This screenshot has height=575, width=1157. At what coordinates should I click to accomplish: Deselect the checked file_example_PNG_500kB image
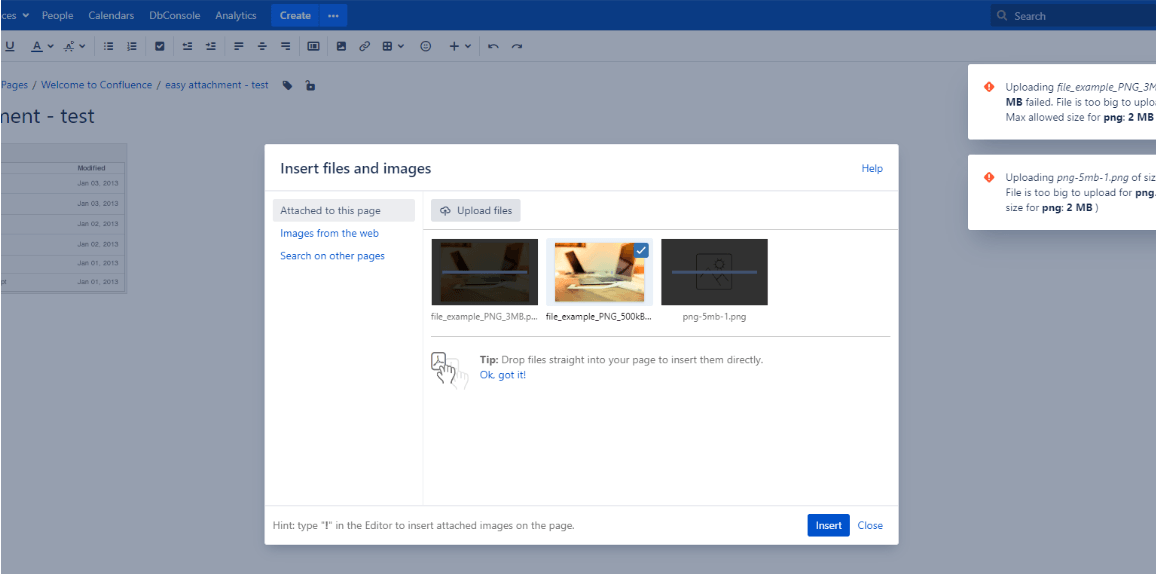598,272
